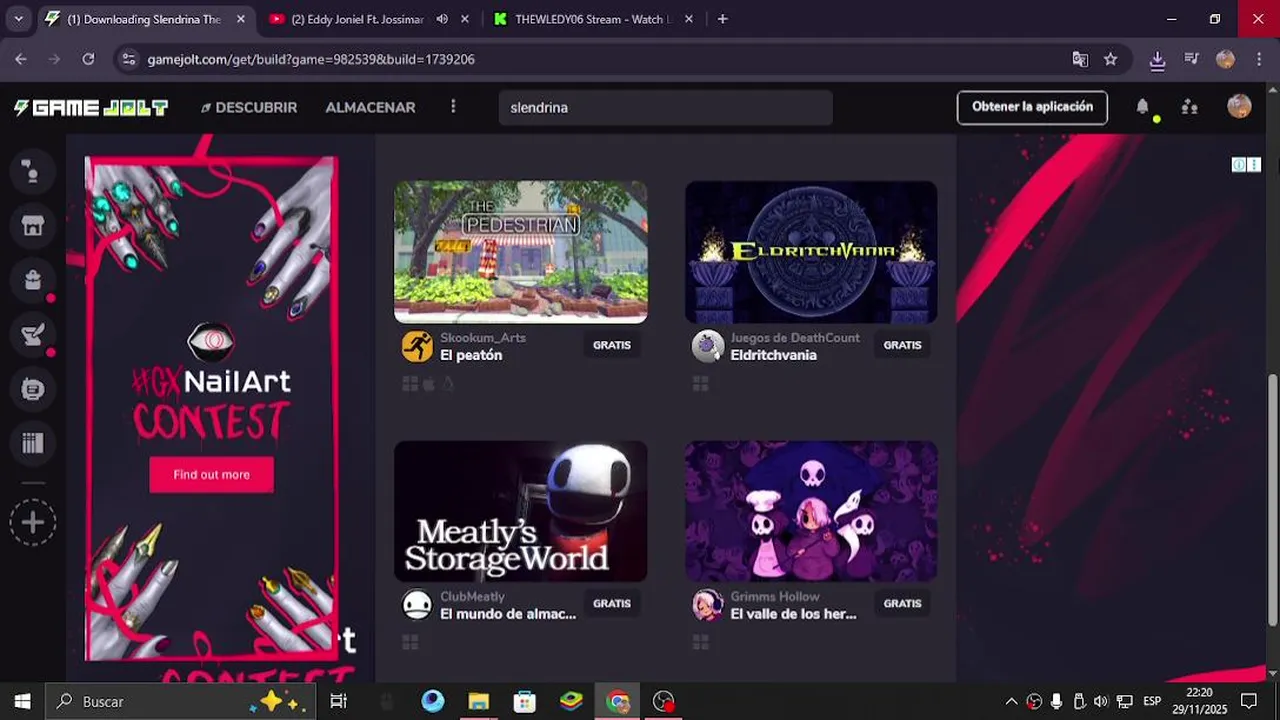The image size is (1280, 720).
Task: Show hidden system tray icons
Action: pos(1011,702)
